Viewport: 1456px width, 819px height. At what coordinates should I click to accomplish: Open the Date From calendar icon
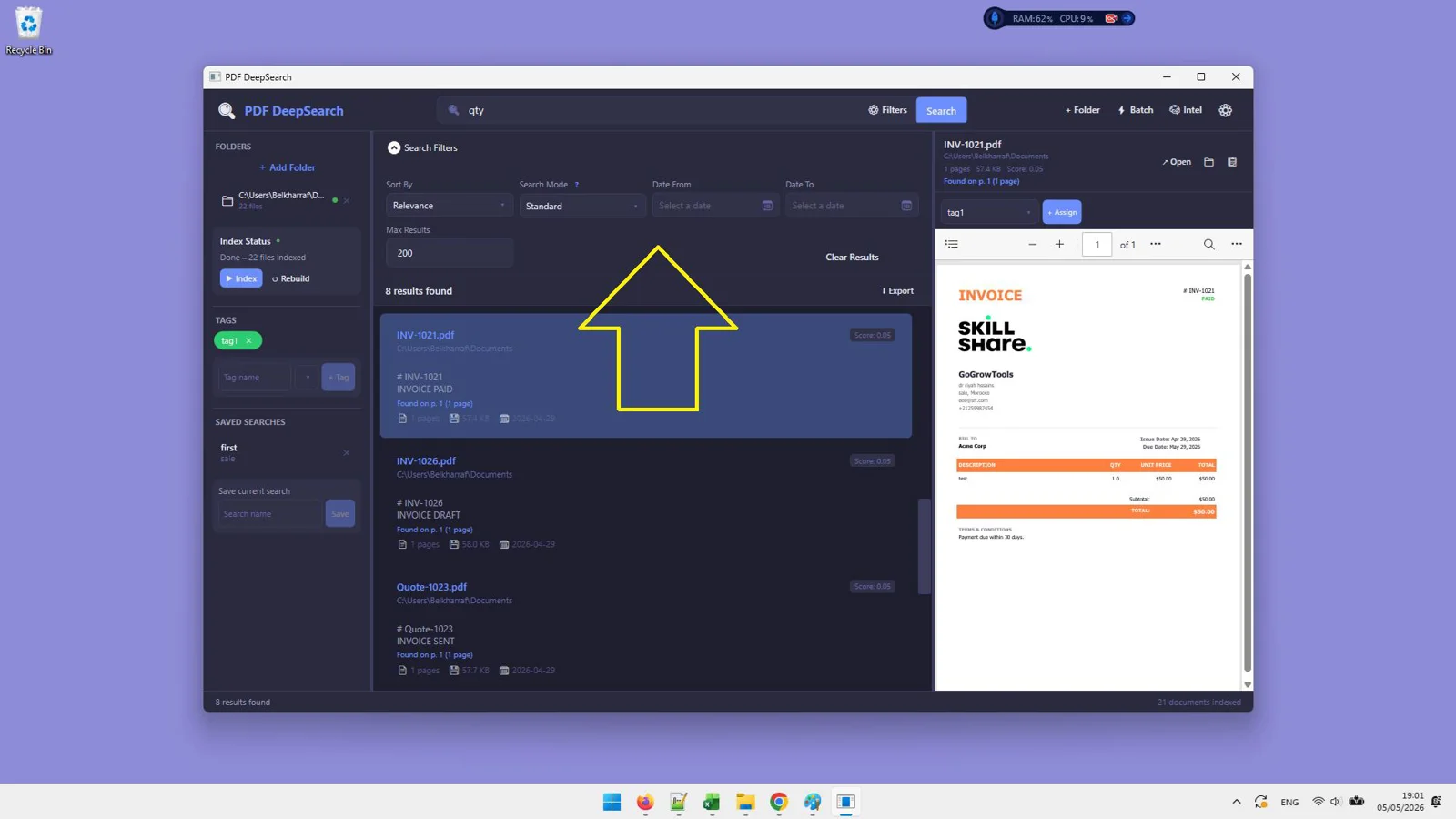click(x=767, y=206)
